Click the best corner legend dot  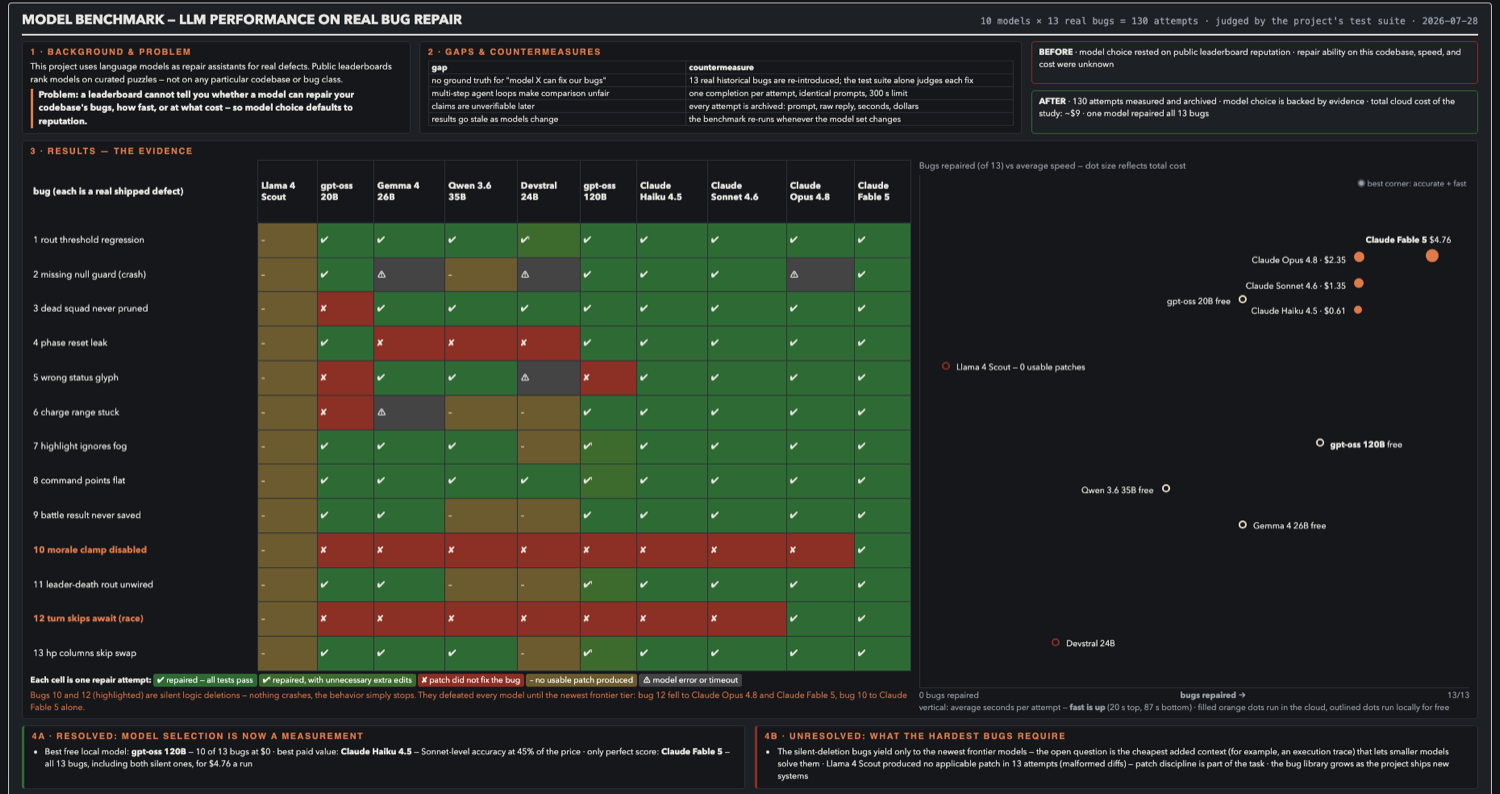pyautogui.click(x=1361, y=184)
